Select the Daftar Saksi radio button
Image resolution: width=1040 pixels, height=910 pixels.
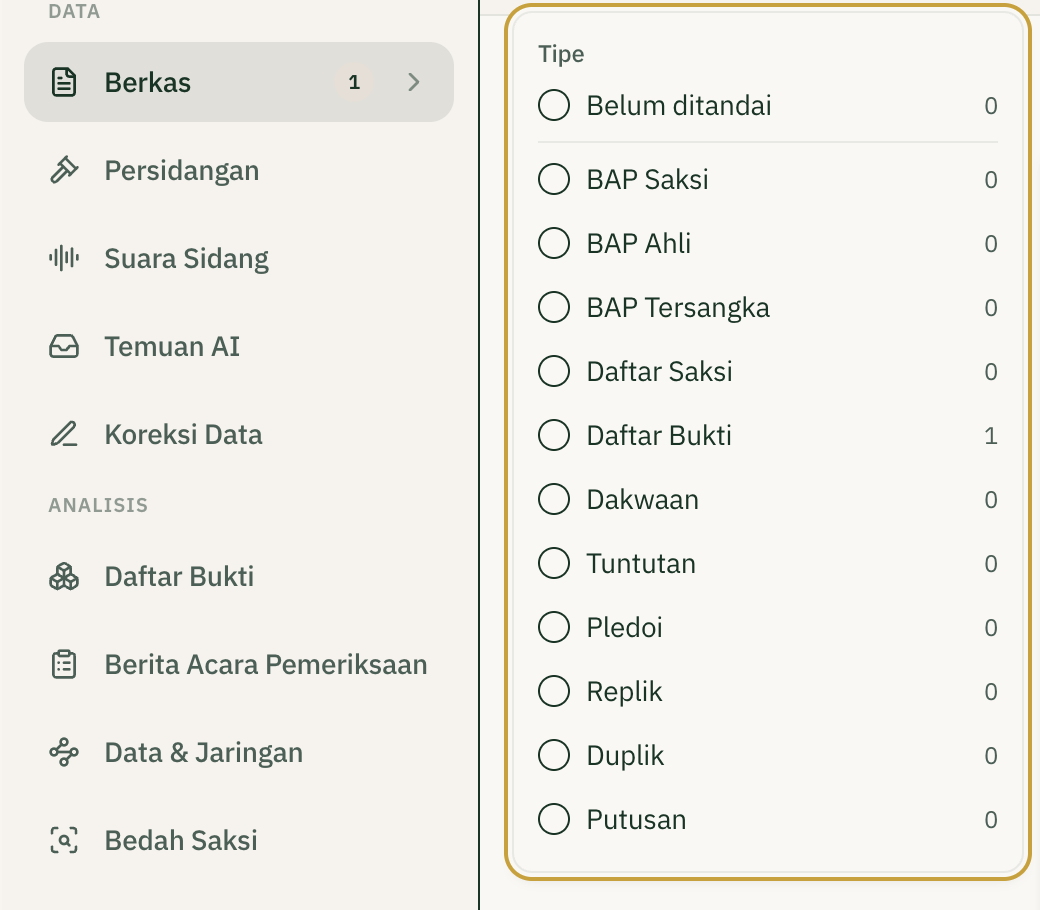tap(554, 371)
